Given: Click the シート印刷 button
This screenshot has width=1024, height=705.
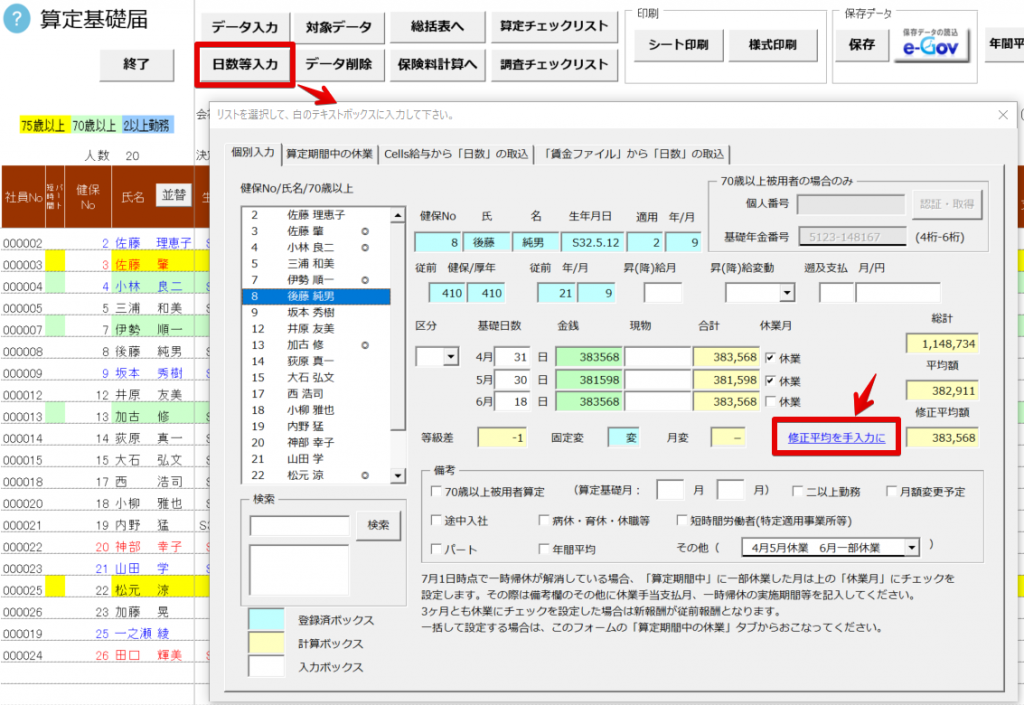Looking at the screenshot, I should tap(679, 45).
